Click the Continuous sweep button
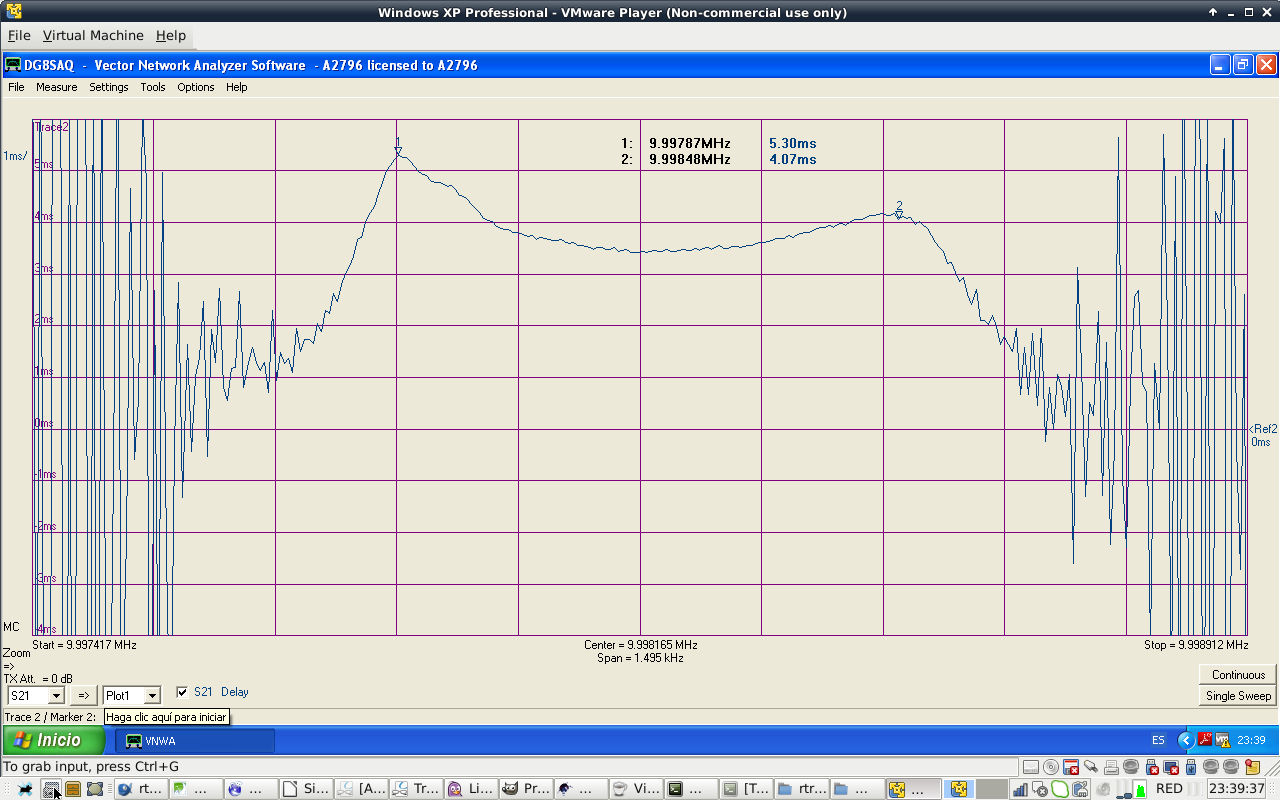 click(x=1238, y=675)
